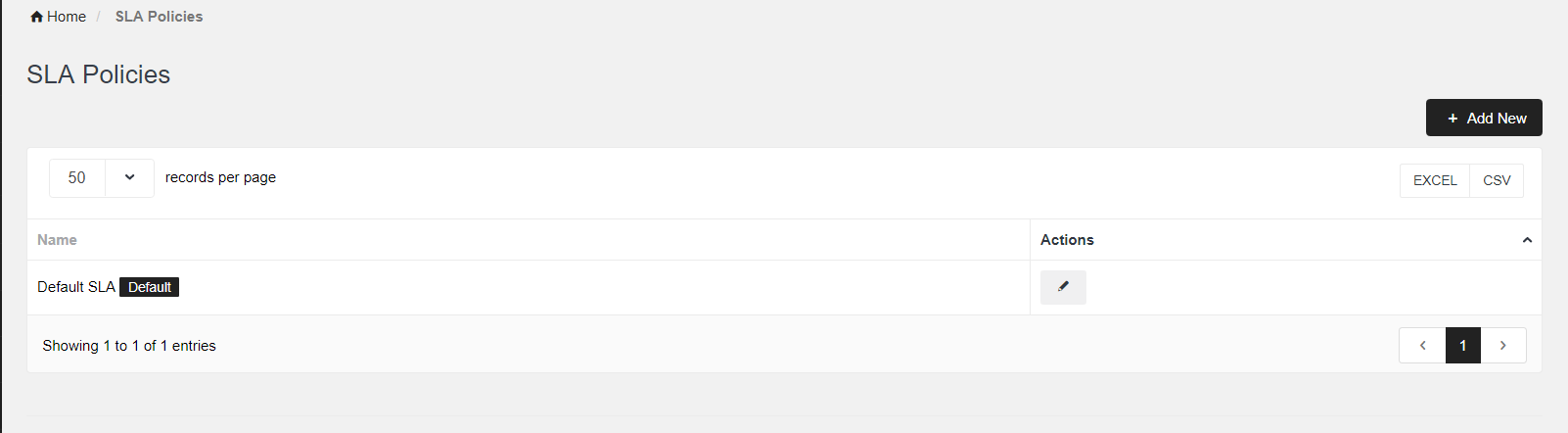
Task: Click the Default SLA row name
Action: pos(75,287)
